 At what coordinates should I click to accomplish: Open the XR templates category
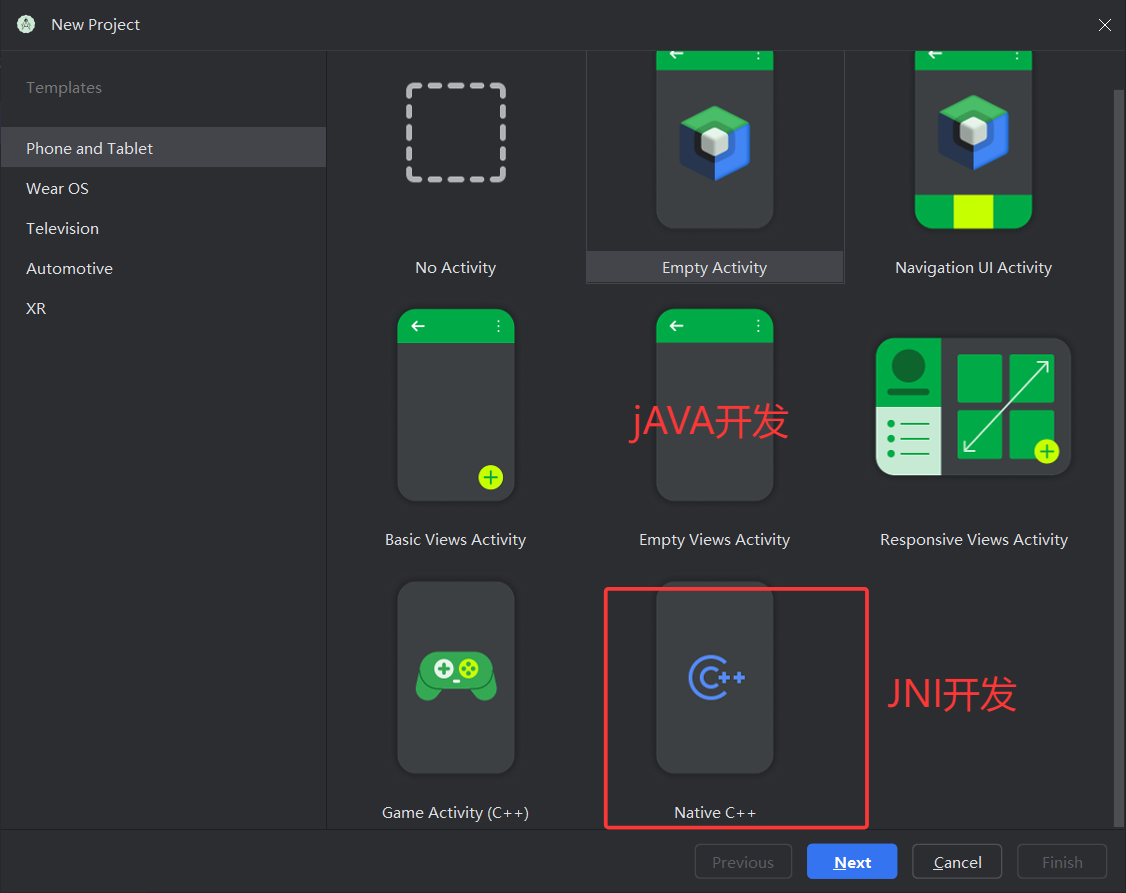pos(36,308)
